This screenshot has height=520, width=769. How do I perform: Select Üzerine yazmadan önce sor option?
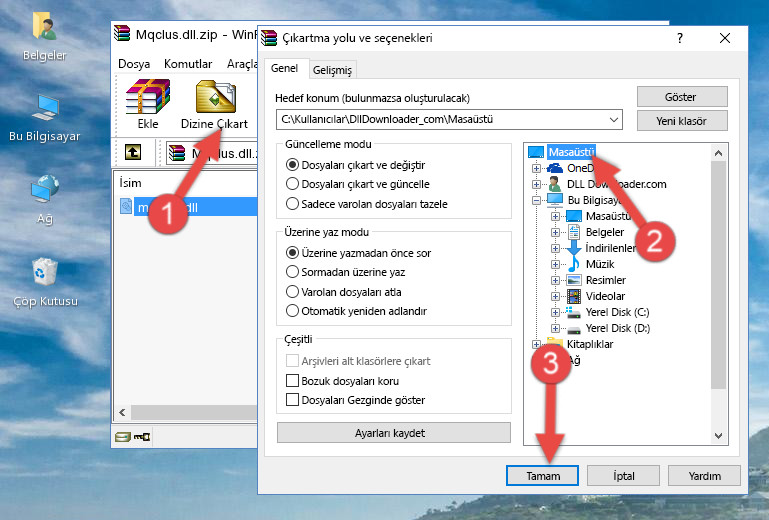click(x=292, y=253)
